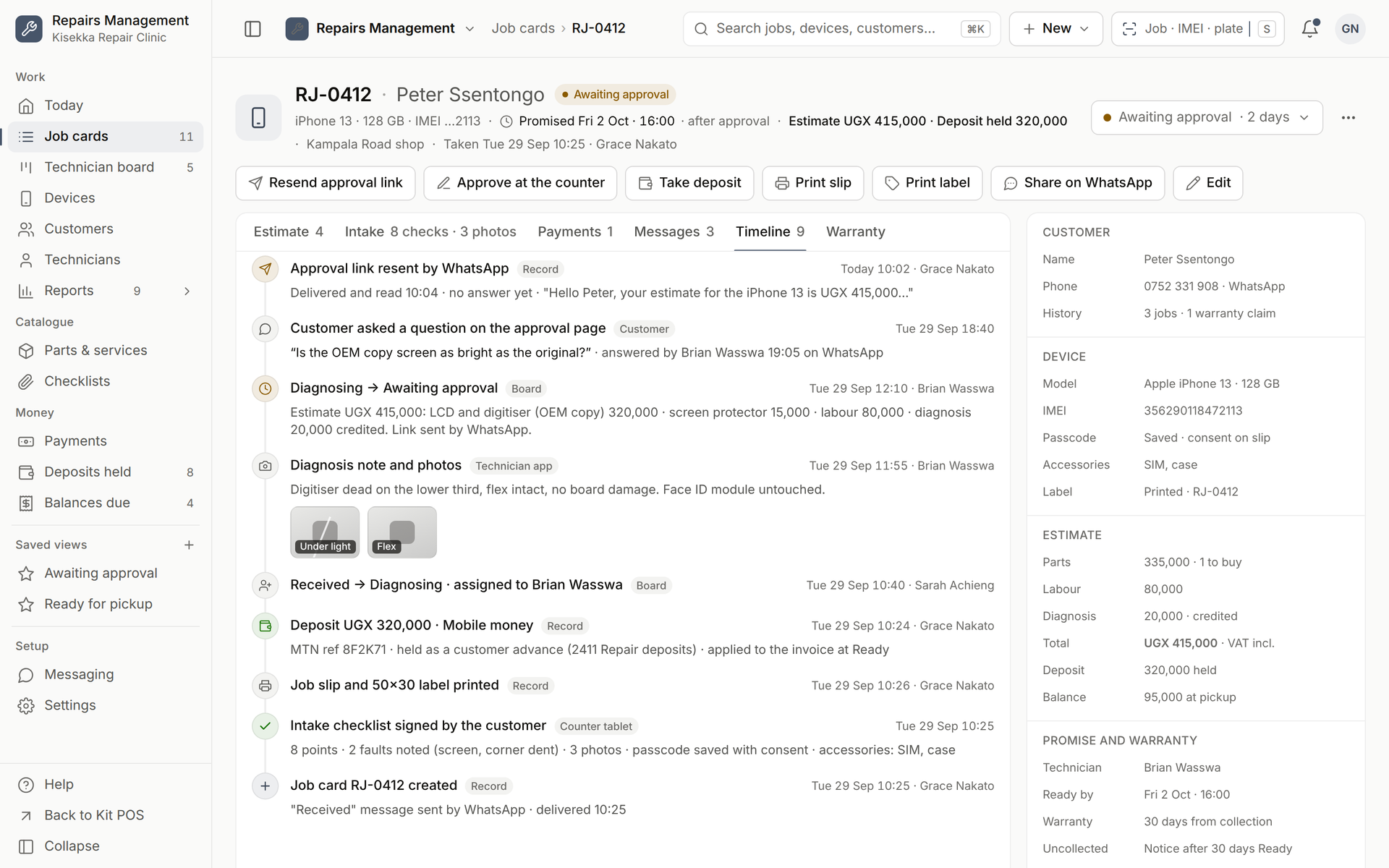
Task: Open the three-dot more options menu
Action: pyautogui.click(x=1348, y=118)
